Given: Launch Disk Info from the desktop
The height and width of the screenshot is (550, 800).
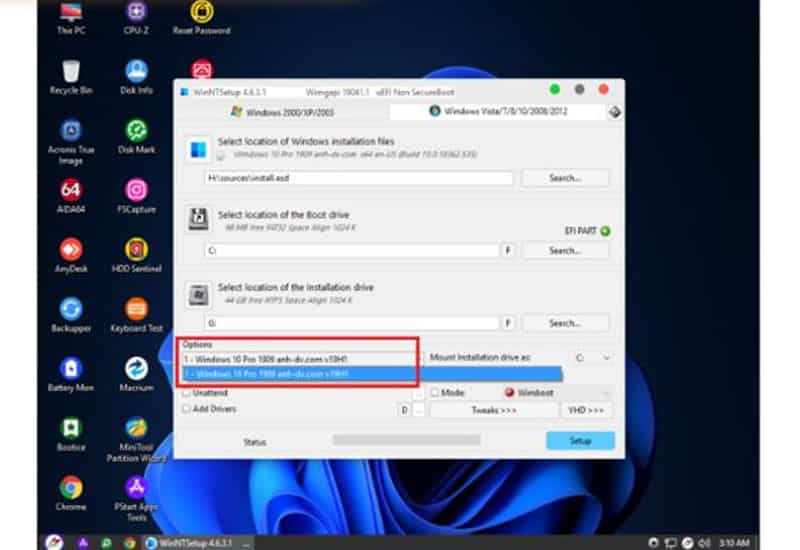Looking at the screenshot, I should pyautogui.click(x=136, y=78).
